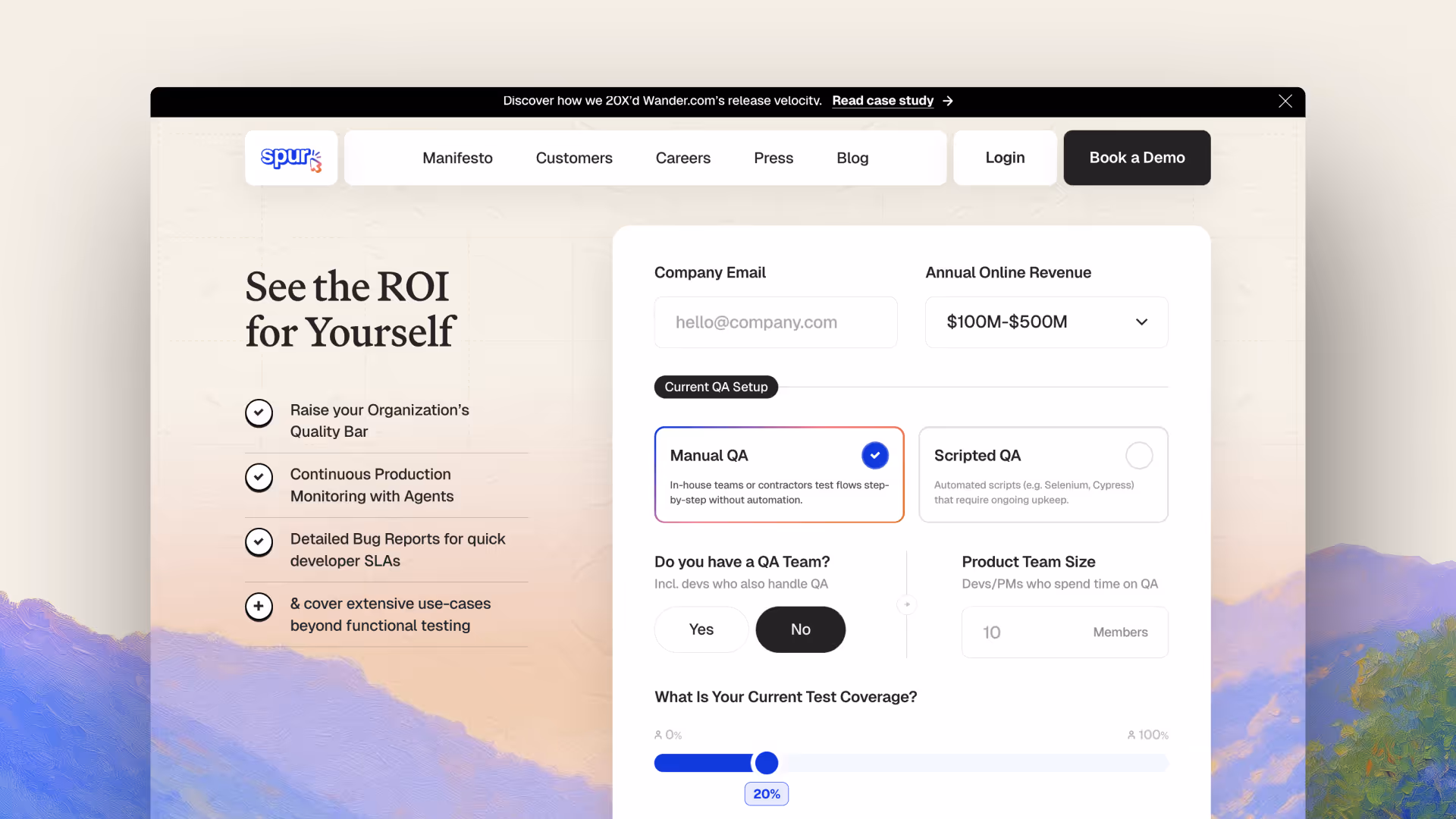Choose Yes for having a QA Team
Viewport: 1456px width, 819px height.
click(701, 629)
